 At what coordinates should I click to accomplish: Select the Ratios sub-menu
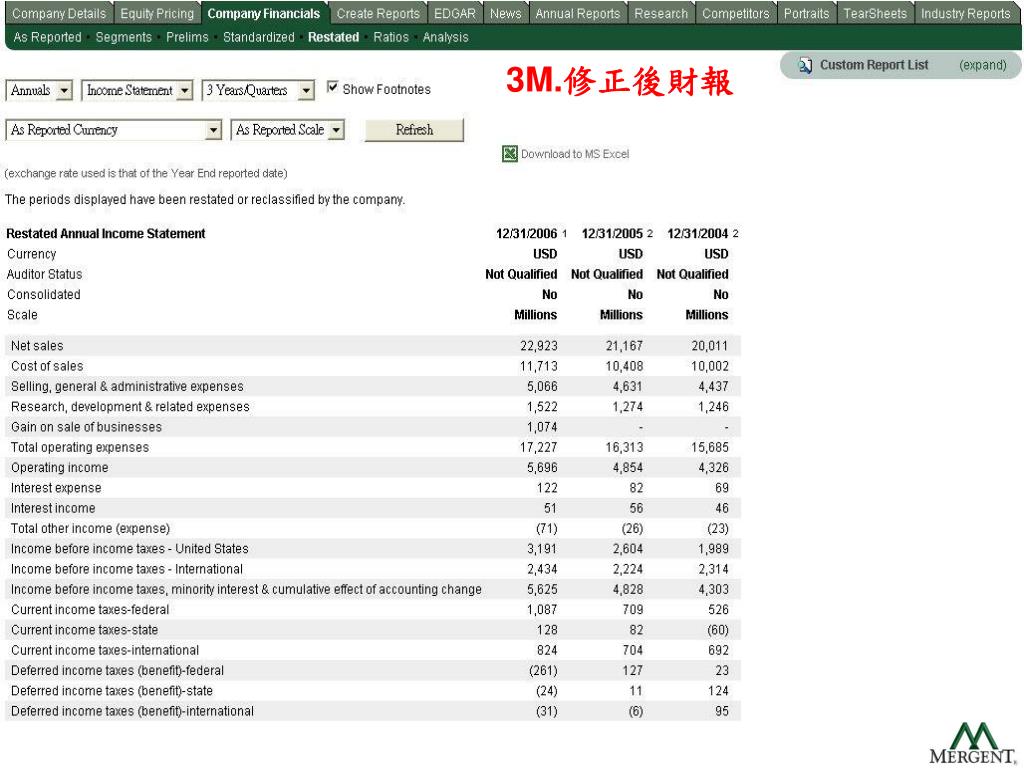coord(391,37)
